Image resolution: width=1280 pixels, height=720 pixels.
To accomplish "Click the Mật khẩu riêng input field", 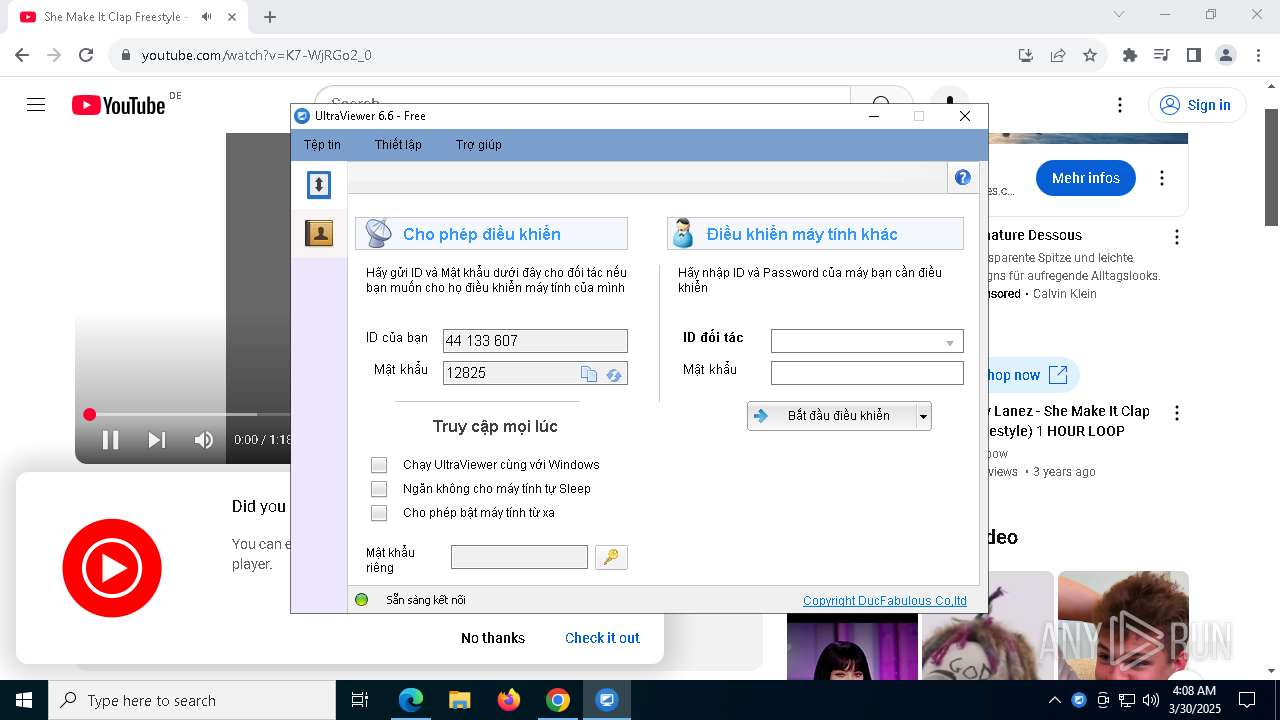I will pos(519,557).
